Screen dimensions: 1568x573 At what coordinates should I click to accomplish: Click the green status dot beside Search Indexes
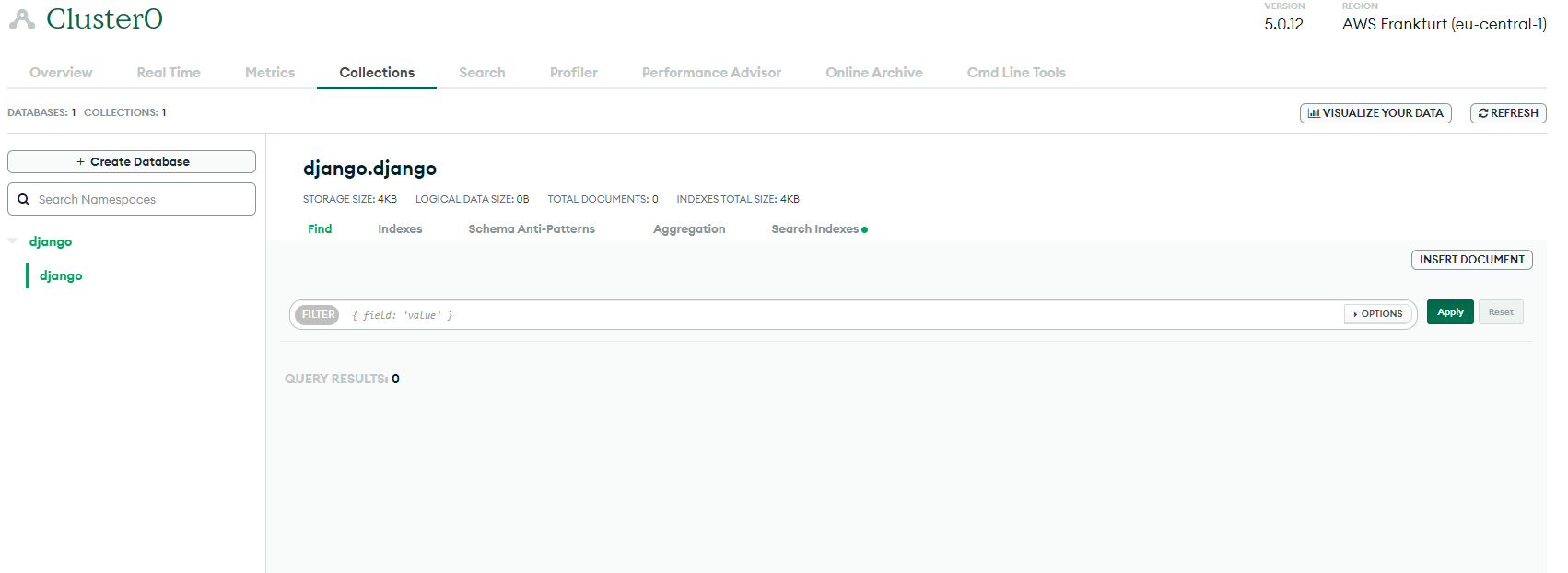tap(864, 229)
